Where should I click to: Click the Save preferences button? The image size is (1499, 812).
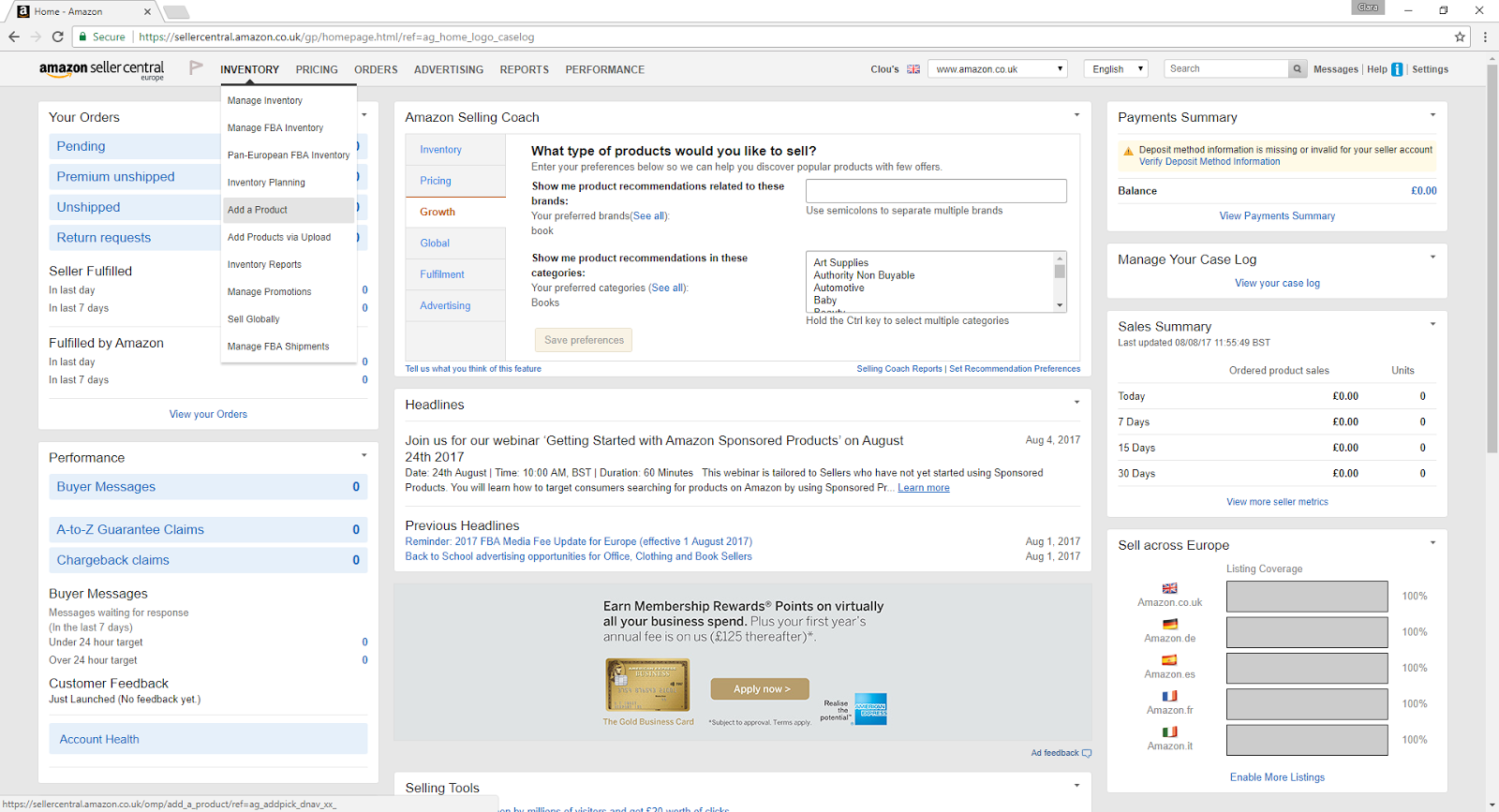[x=584, y=340]
